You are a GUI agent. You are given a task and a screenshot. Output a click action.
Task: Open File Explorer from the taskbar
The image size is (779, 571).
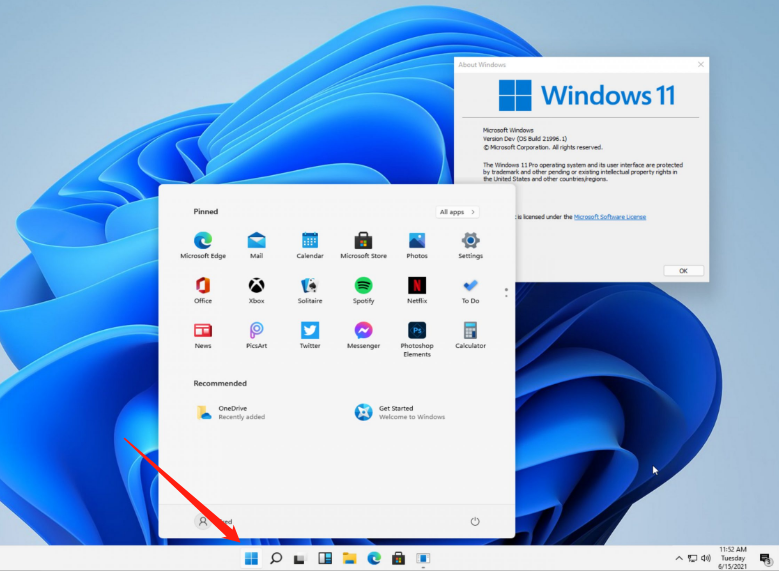point(350,558)
